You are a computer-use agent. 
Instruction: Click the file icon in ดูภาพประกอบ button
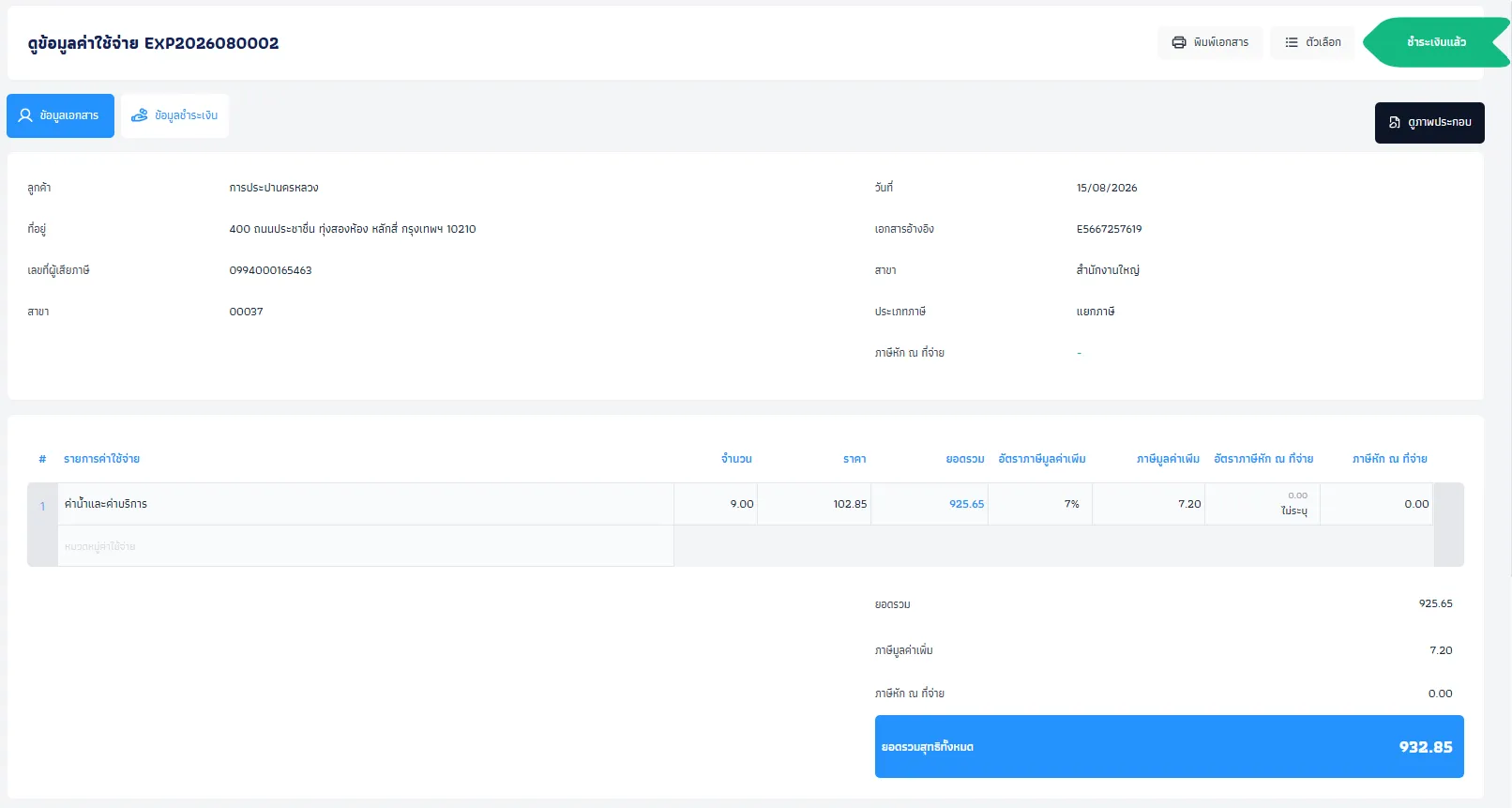click(x=1395, y=123)
